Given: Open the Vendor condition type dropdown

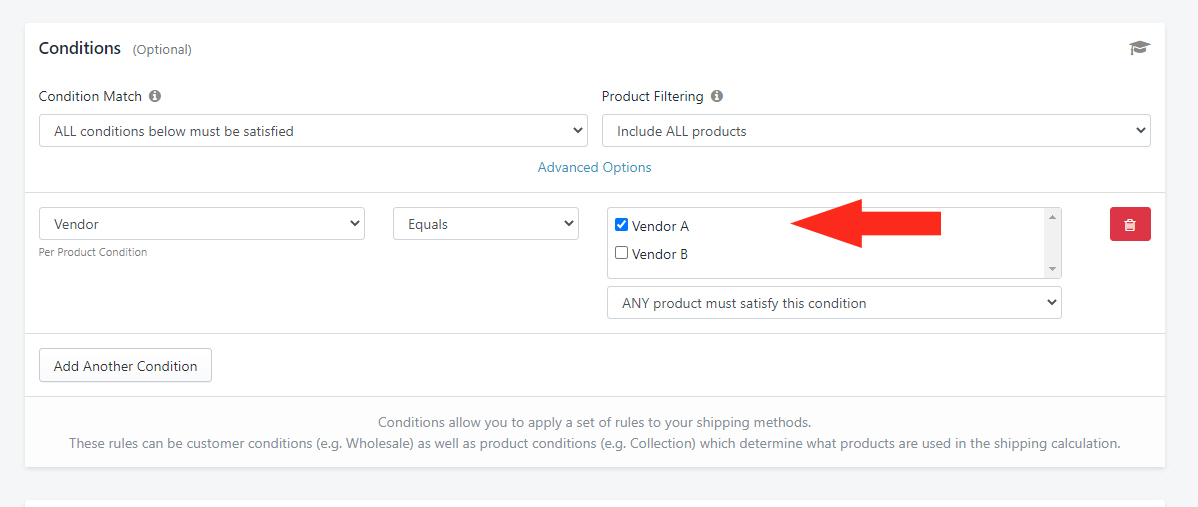Looking at the screenshot, I should (x=202, y=224).
